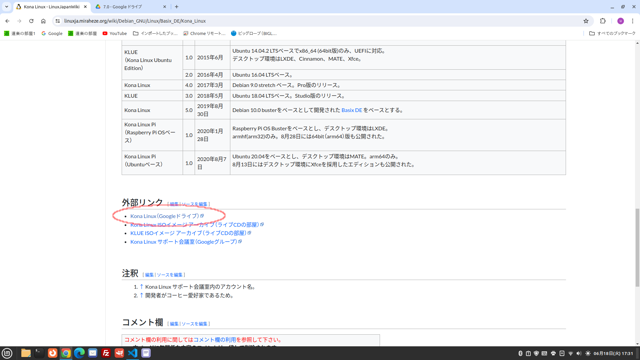Open the Kona Linux (Googleドライブ) link
The image size is (640, 360).
click(167, 216)
